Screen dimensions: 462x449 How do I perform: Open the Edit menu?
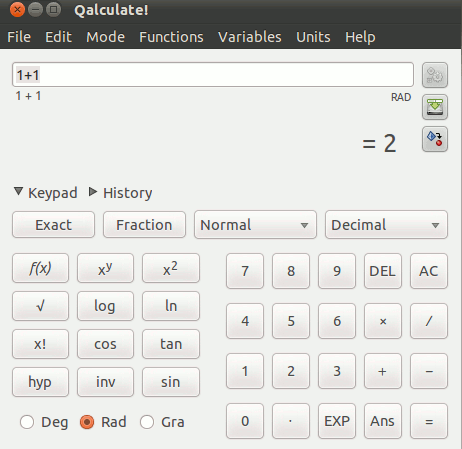click(58, 37)
